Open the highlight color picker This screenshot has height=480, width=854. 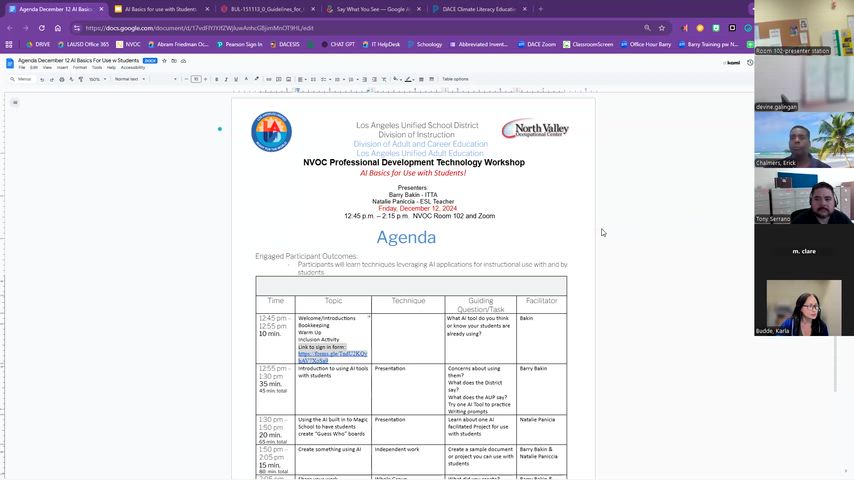coord(257,79)
